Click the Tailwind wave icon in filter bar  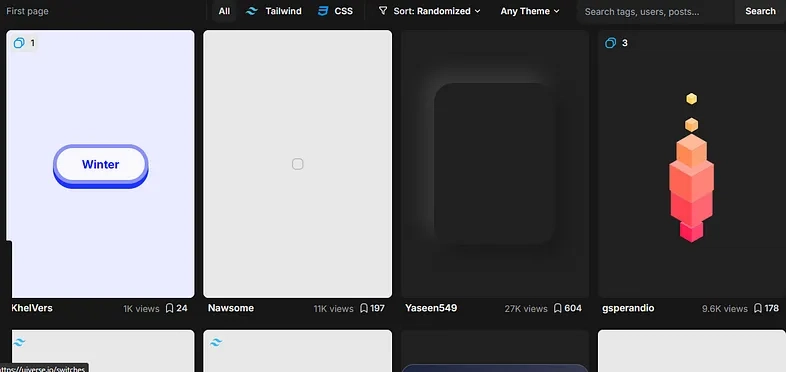coord(252,11)
